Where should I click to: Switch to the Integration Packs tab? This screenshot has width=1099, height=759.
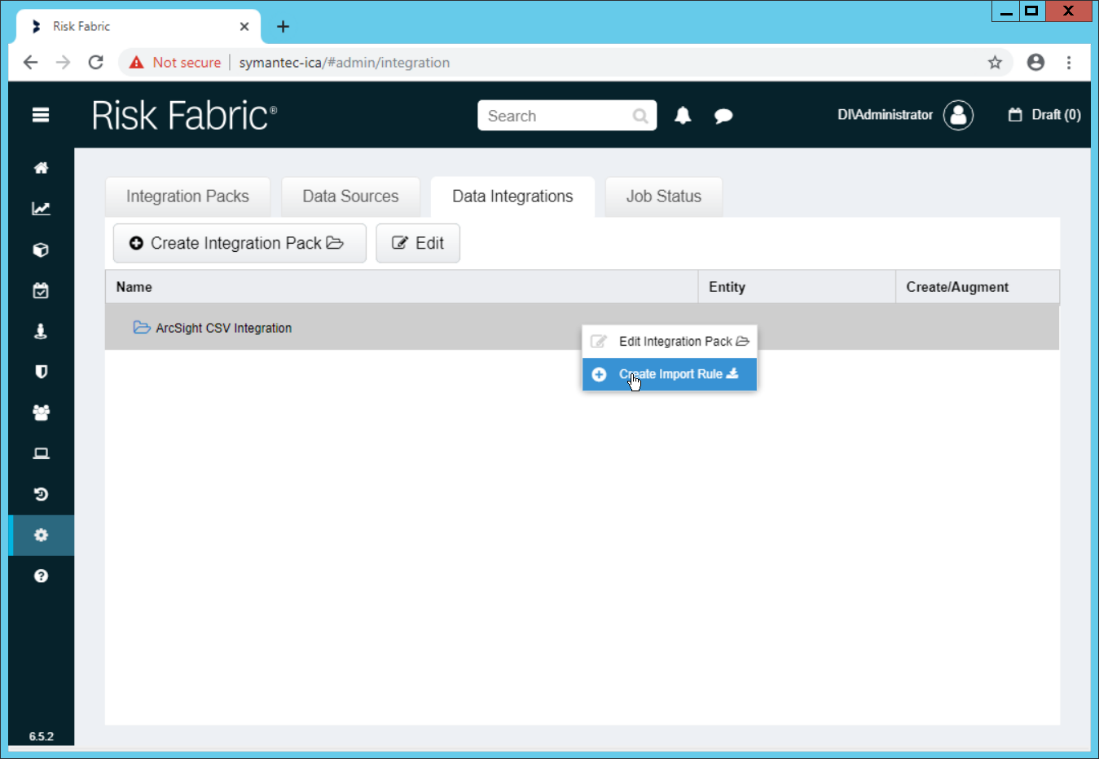click(187, 196)
